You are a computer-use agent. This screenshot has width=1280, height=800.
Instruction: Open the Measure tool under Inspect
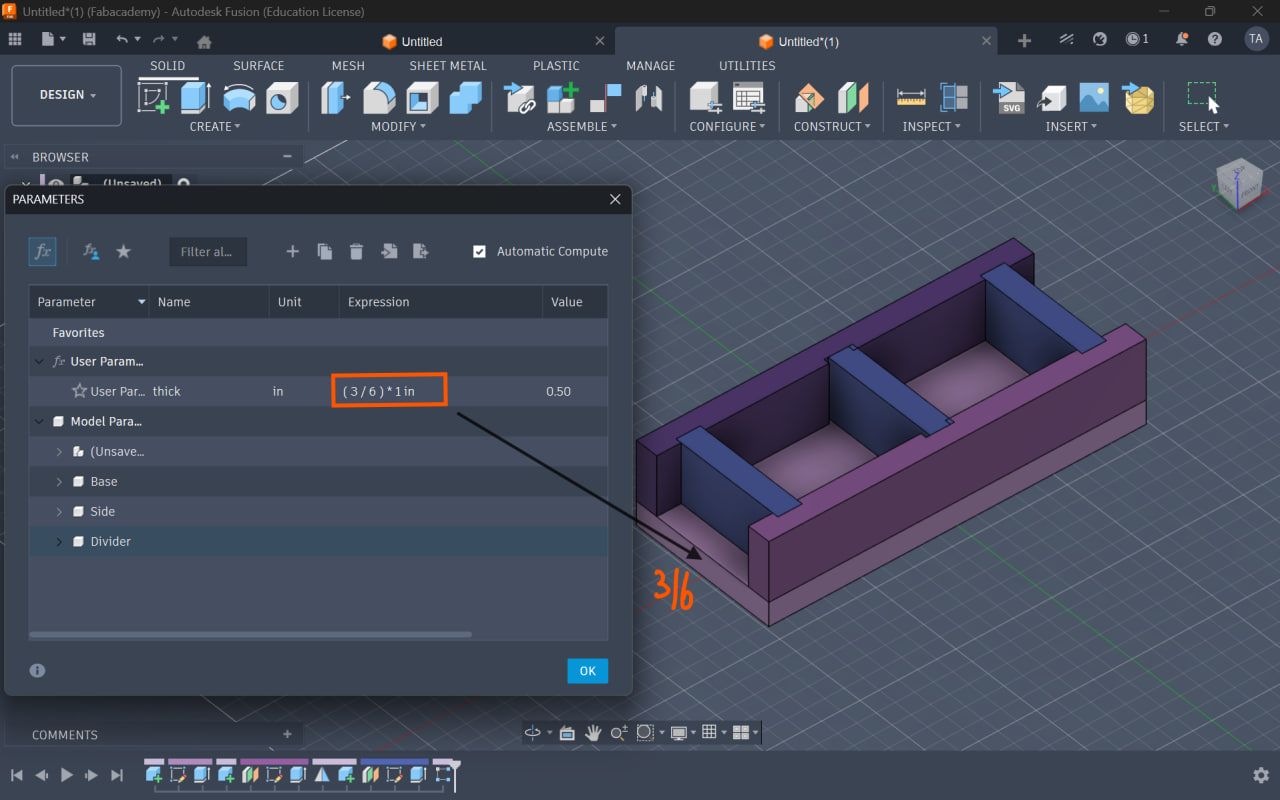(911, 98)
